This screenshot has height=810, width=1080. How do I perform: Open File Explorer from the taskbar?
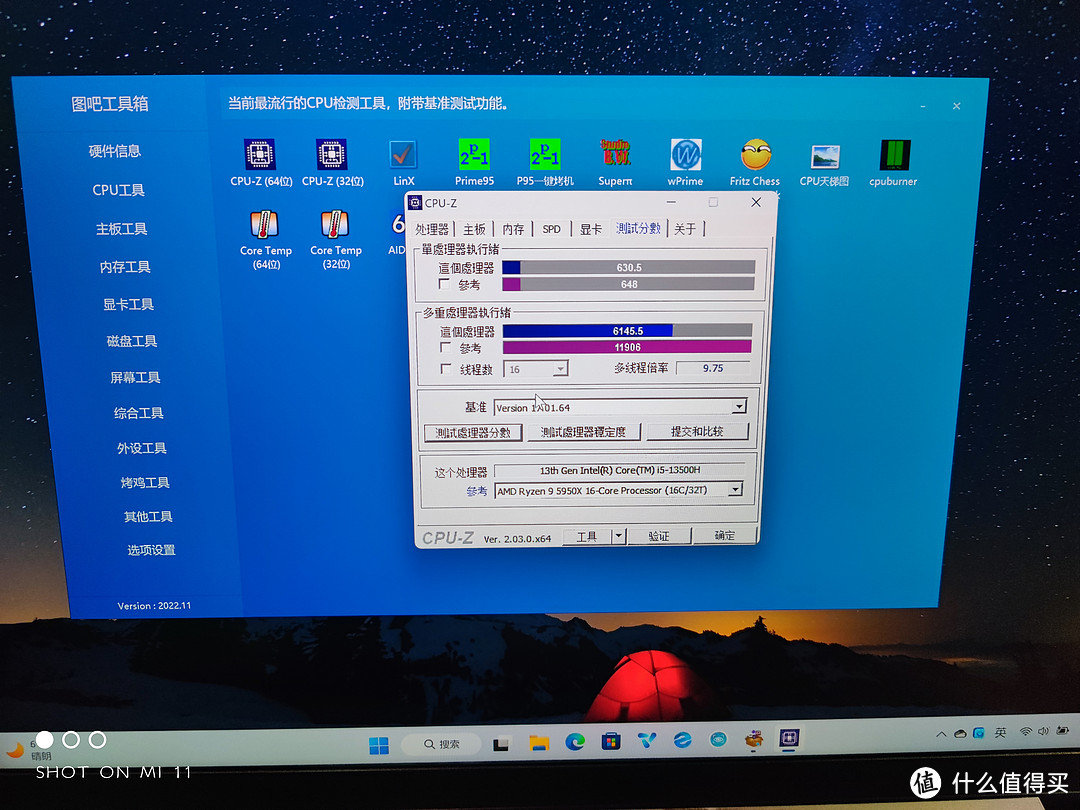pyautogui.click(x=539, y=742)
